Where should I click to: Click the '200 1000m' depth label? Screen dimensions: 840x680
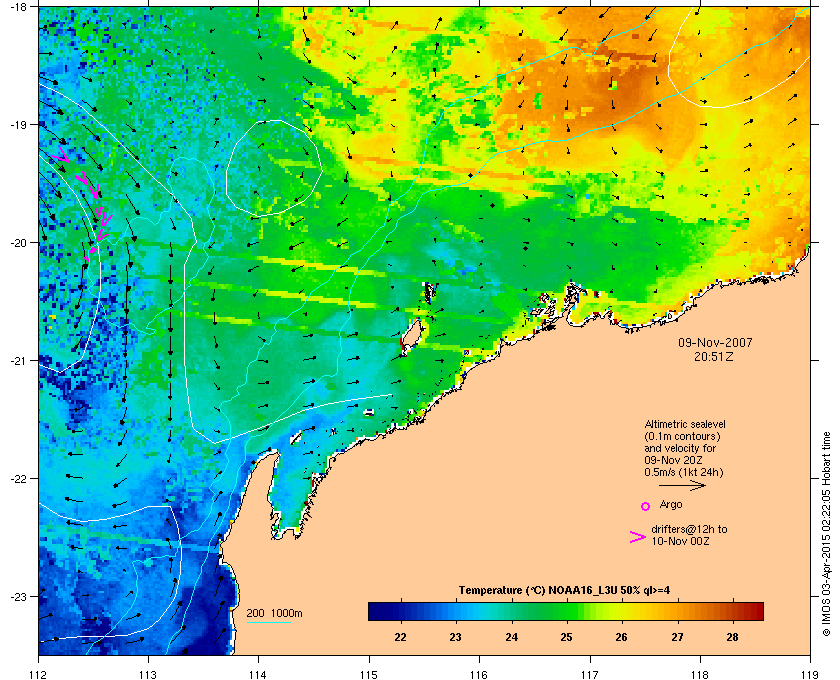pos(274,614)
